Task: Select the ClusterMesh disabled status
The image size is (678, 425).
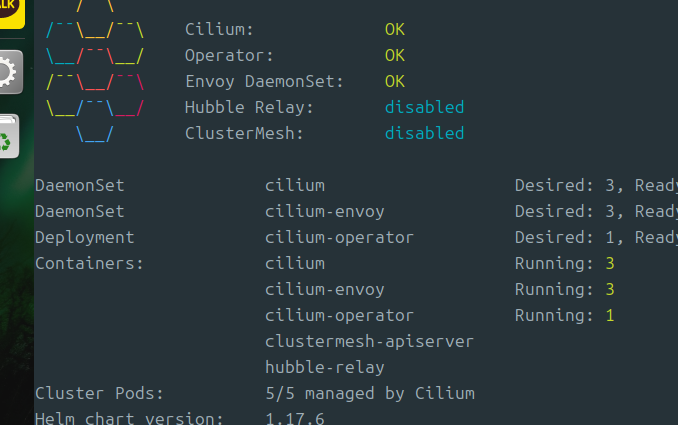Action: 425,133
